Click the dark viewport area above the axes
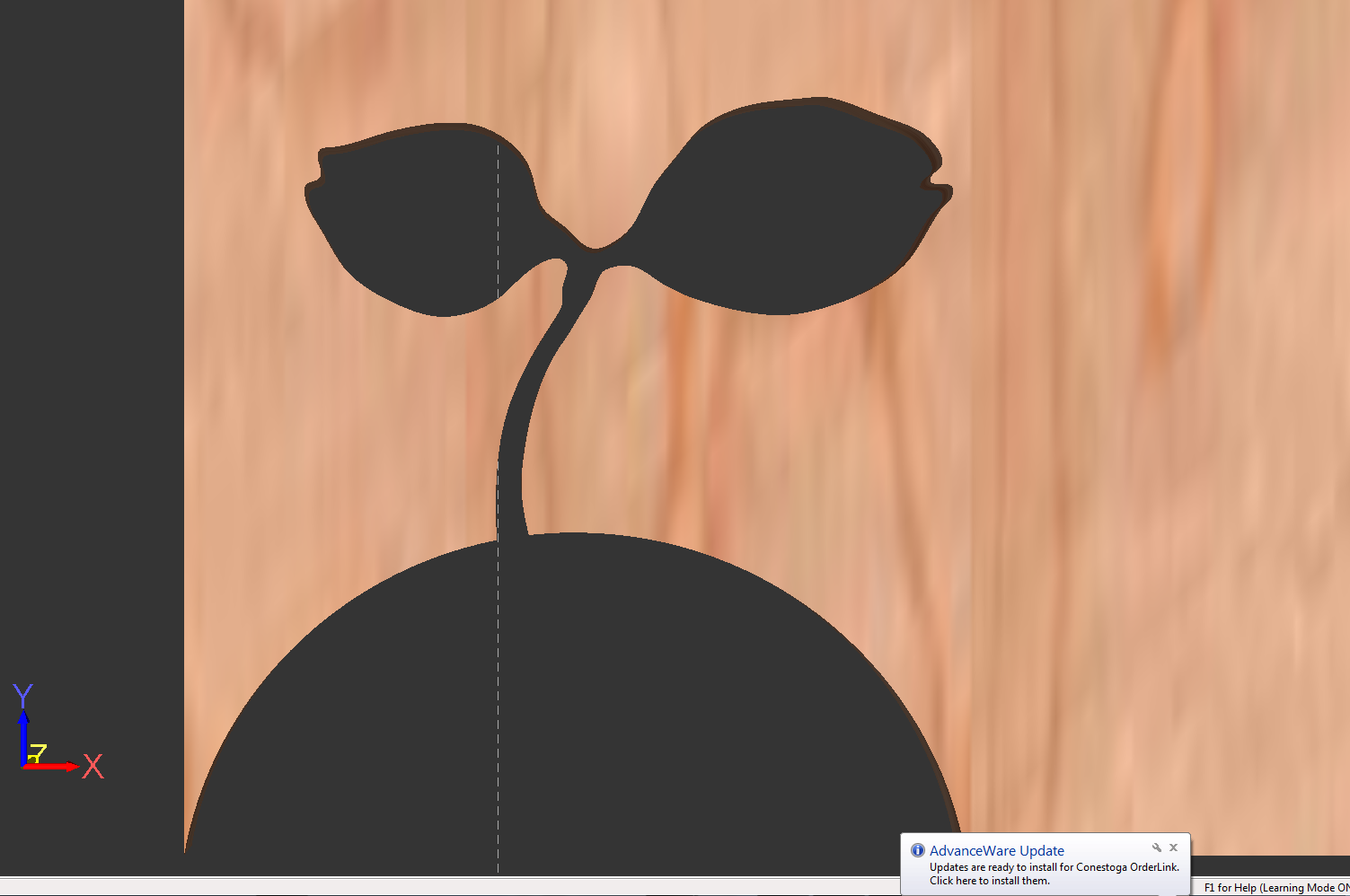The image size is (1350, 896). click(x=90, y=359)
